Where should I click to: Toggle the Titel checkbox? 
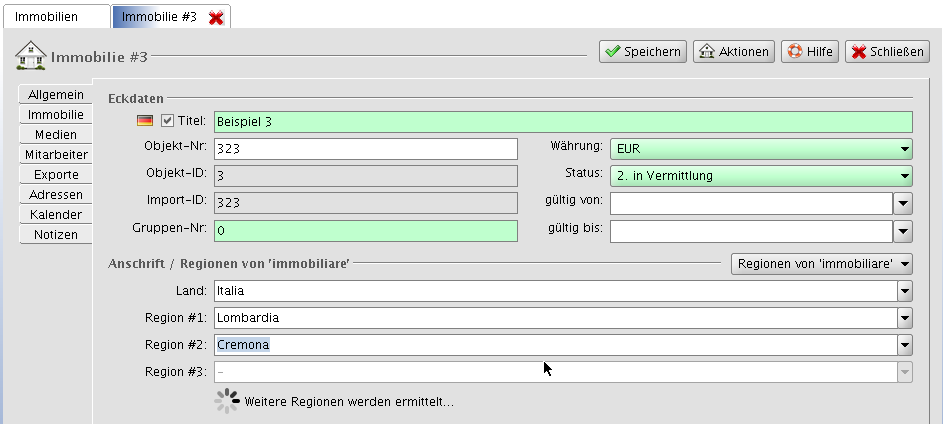pos(167,121)
